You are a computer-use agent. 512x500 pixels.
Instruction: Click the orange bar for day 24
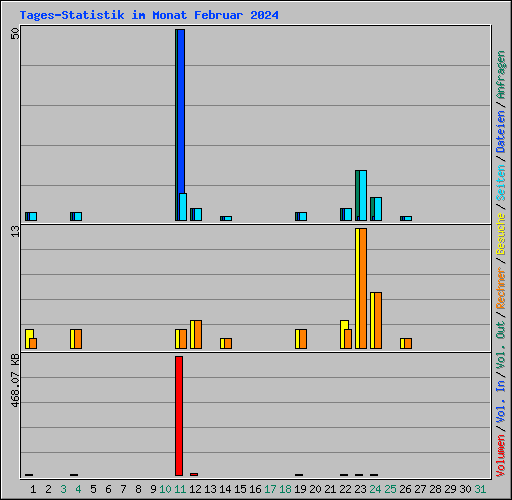coord(378,320)
